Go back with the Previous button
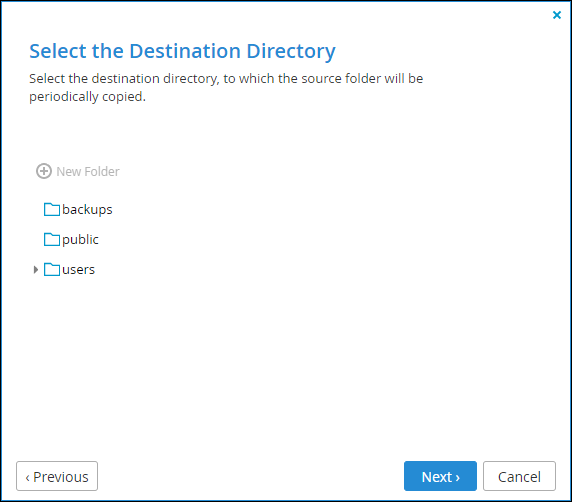 point(57,476)
